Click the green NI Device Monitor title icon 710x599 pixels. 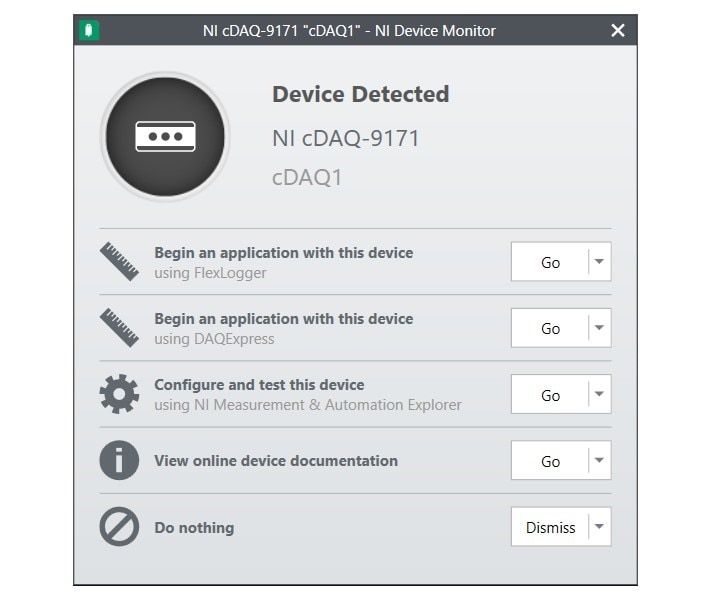tap(89, 30)
